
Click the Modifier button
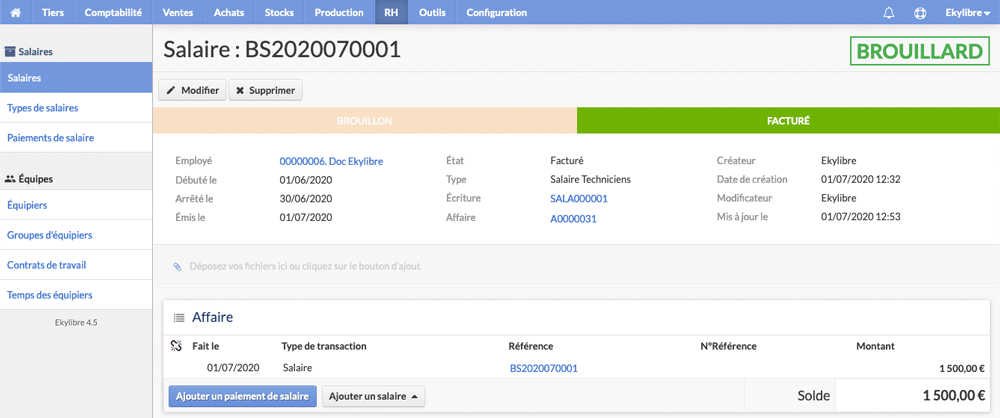point(192,90)
